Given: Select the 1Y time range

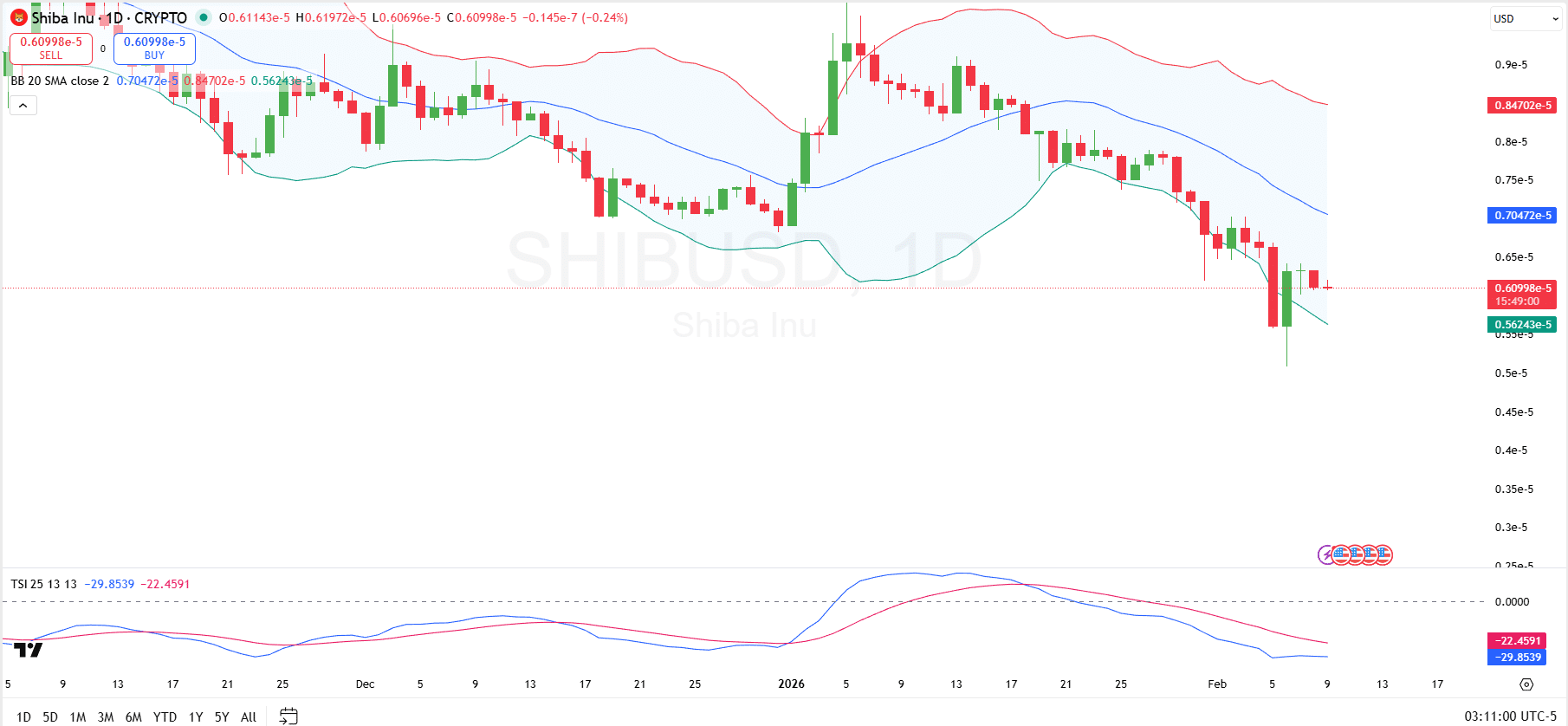Looking at the screenshot, I should pos(196,716).
